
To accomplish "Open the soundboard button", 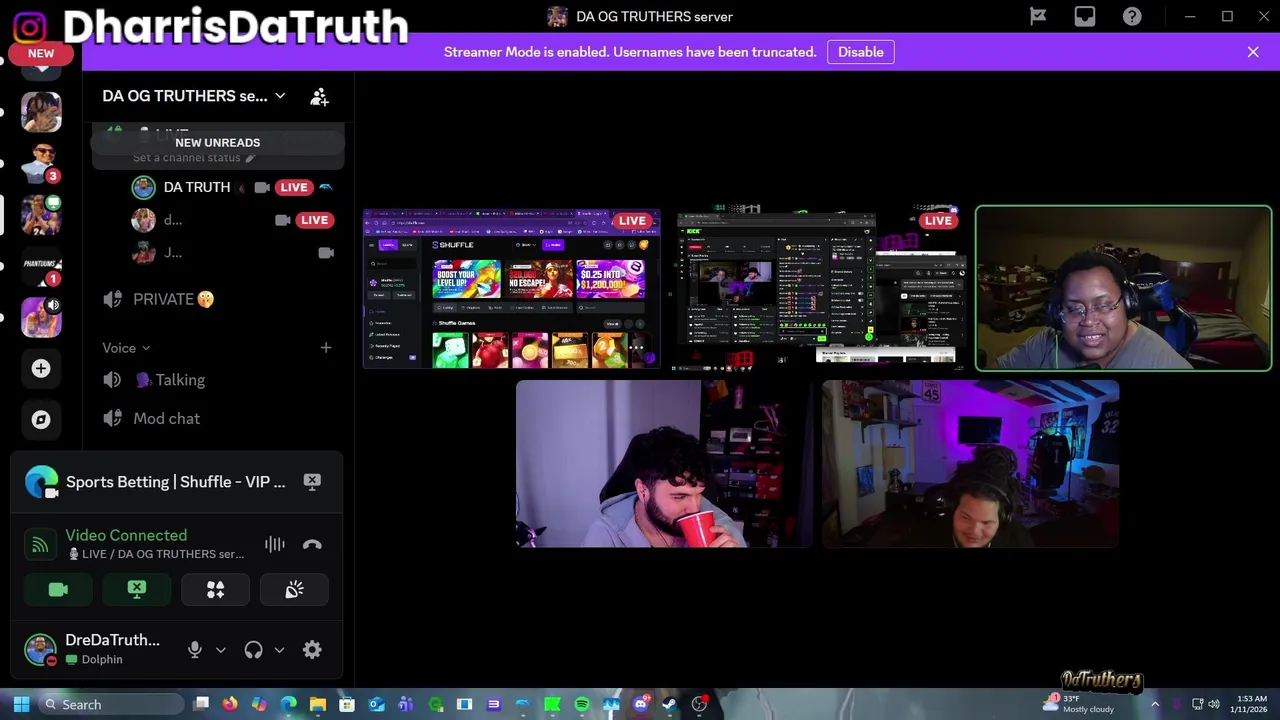I will (x=294, y=590).
